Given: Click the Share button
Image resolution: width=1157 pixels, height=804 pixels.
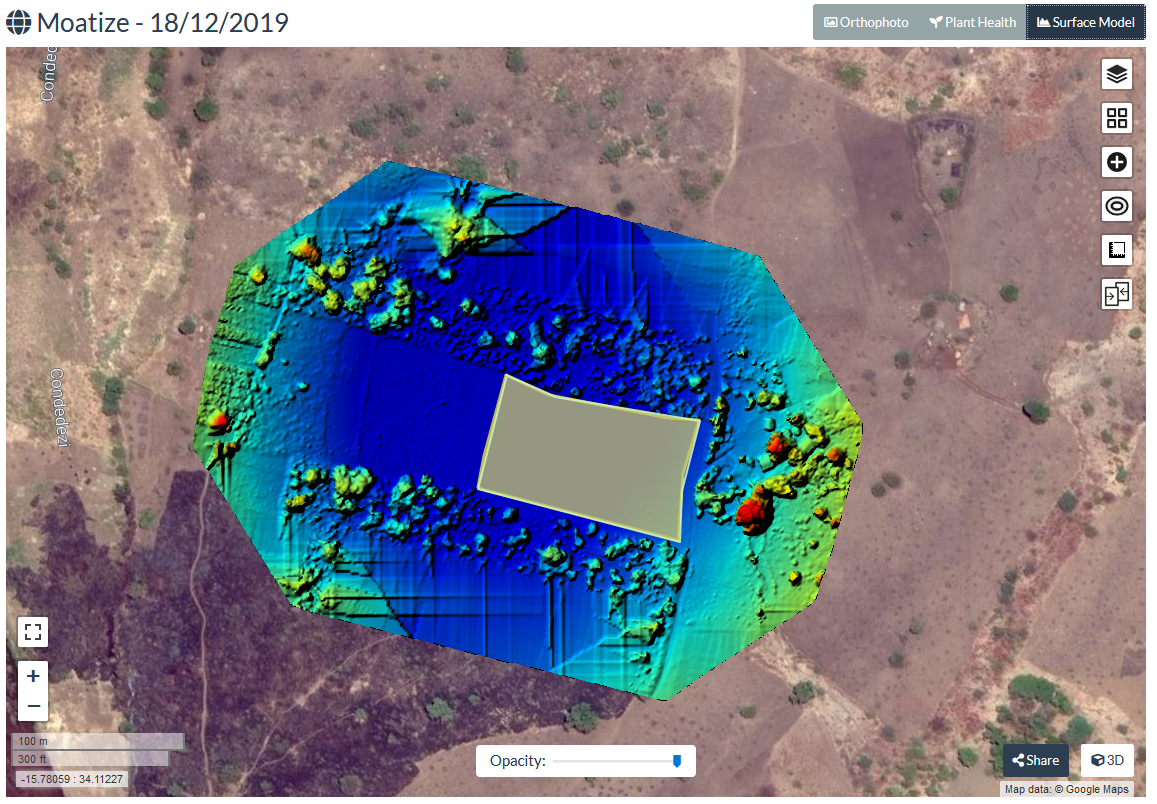Looking at the screenshot, I should [x=1035, y=760].
